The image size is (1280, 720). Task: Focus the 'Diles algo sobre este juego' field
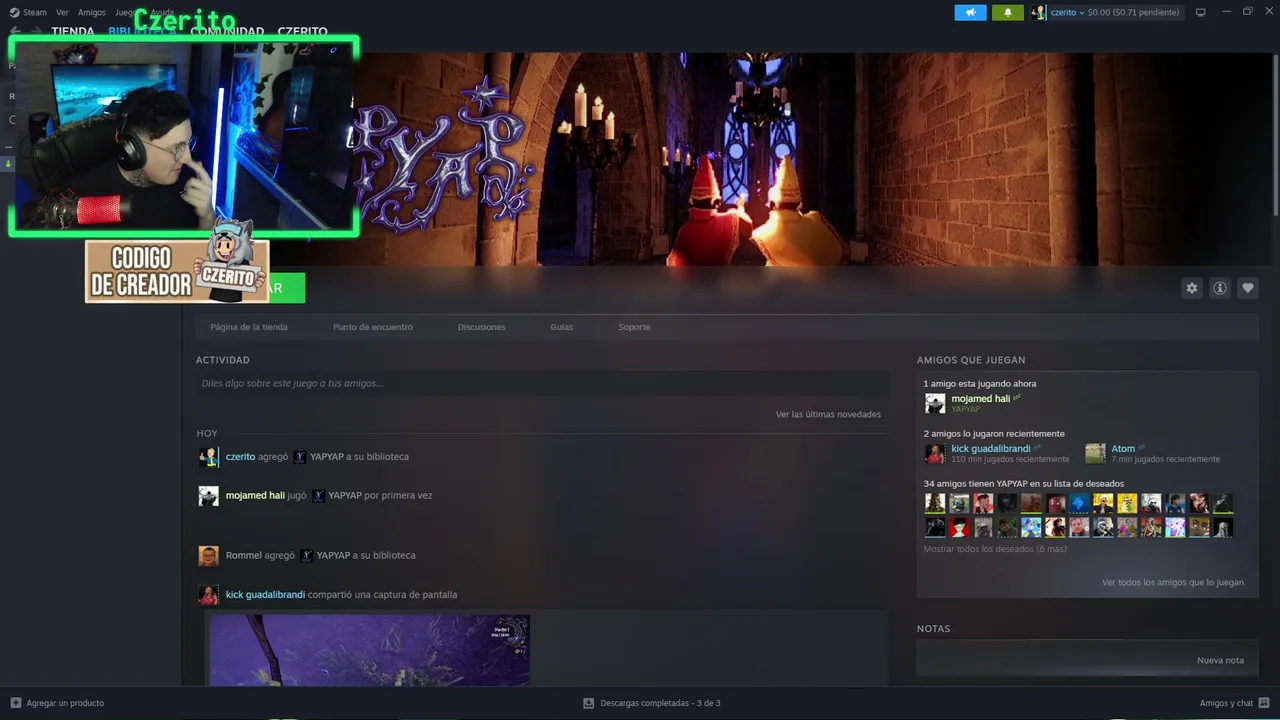tap(542, 383)
